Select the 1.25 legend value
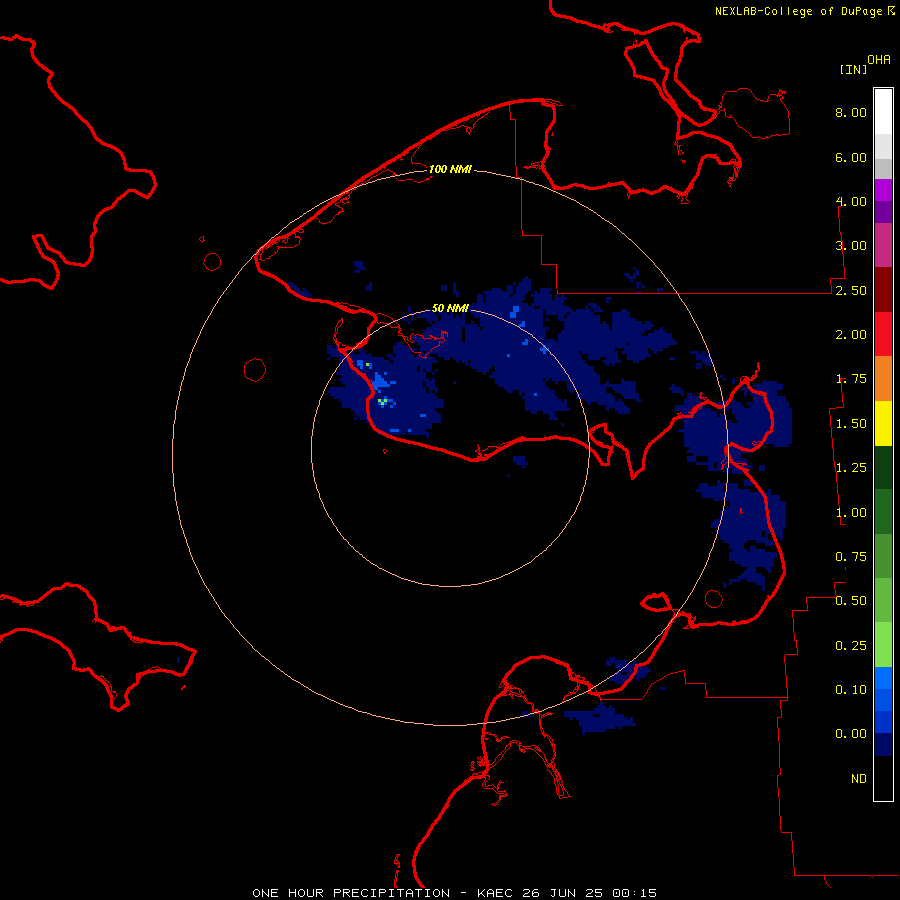 pos(851,468)
